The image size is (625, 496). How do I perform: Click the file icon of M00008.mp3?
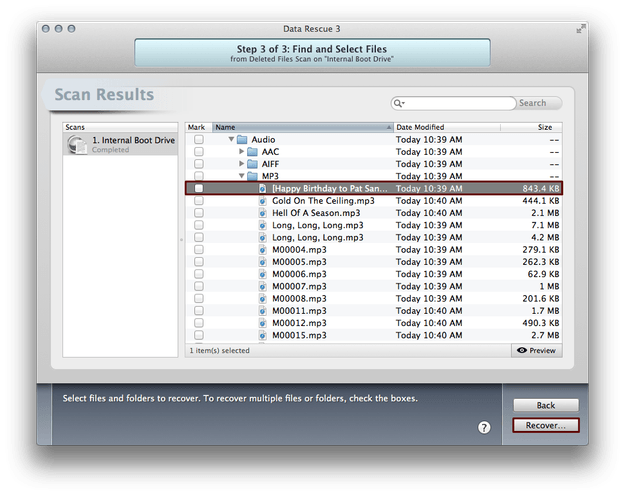click(x=262, y=299)
